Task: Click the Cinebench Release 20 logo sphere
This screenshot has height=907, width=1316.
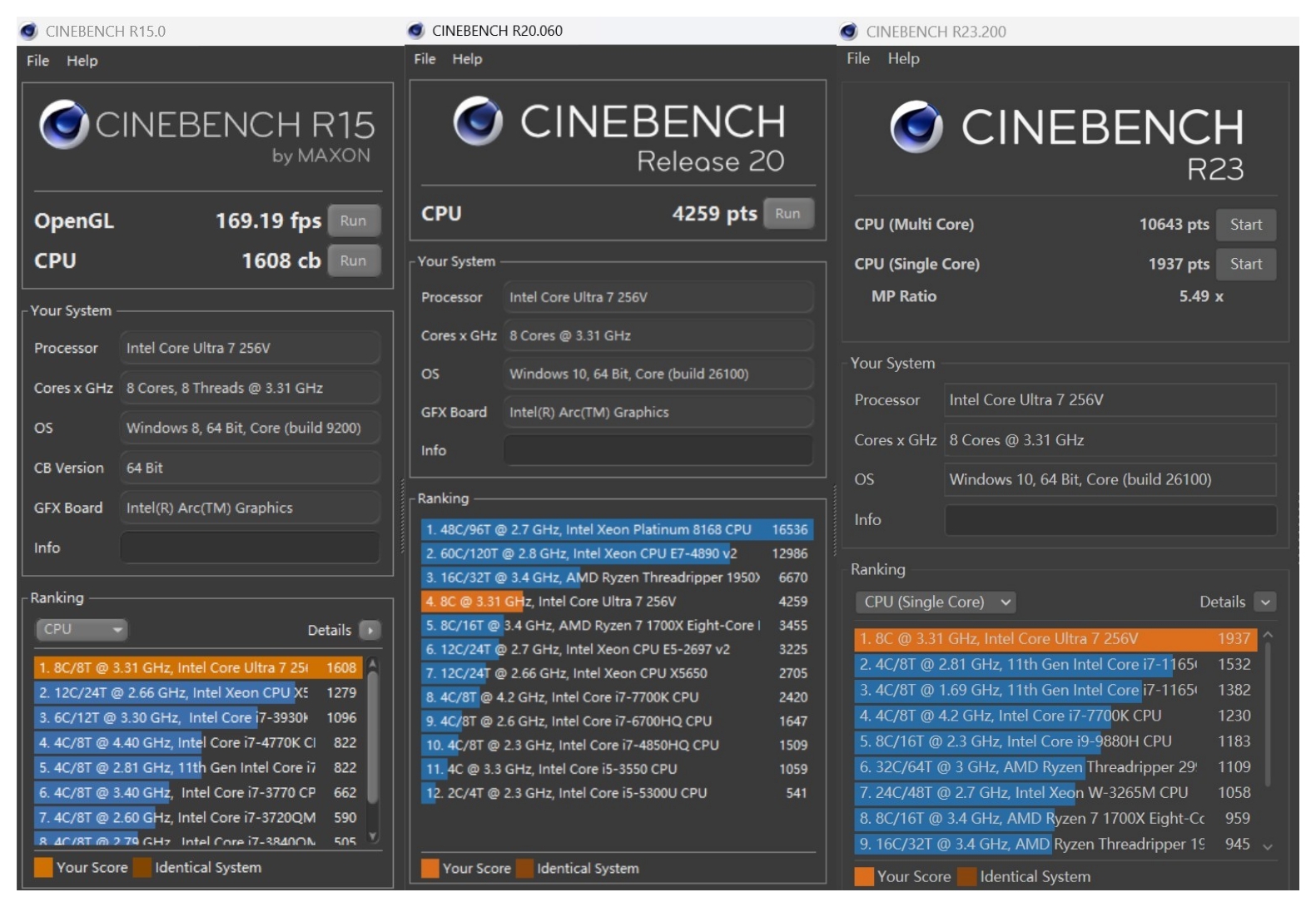Action: 478,121
